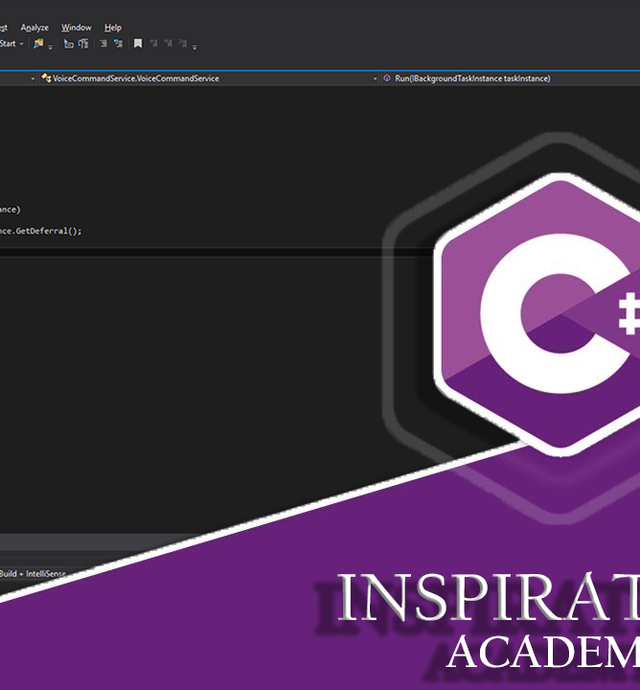Click the Find in Files folder icon
This screenshot has width=640, height=690.
(x=39, y=43)
